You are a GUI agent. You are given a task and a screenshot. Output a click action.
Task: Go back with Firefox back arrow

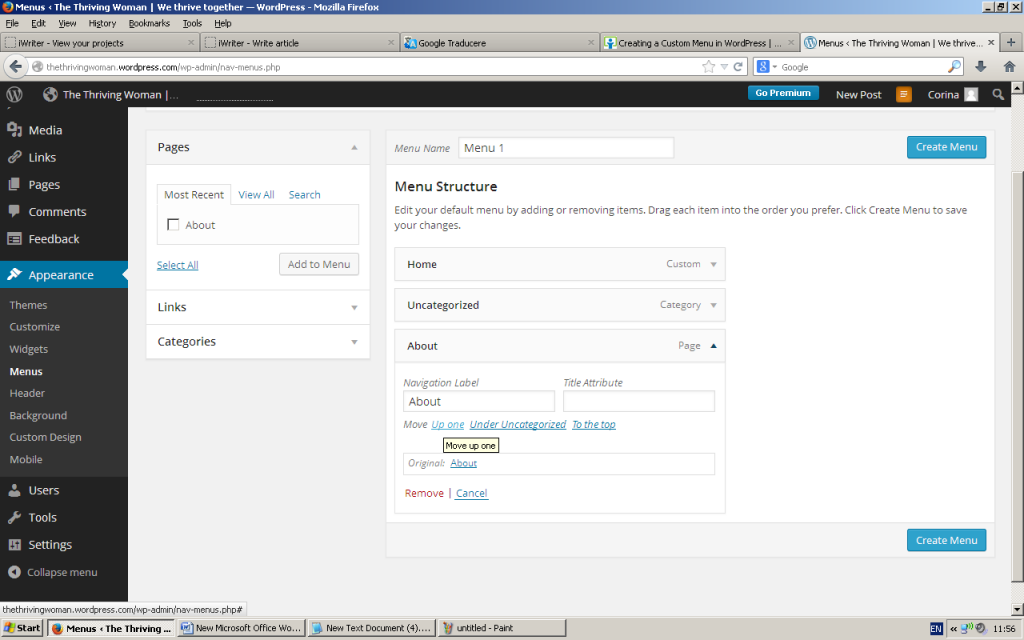[x=16, y=67]
